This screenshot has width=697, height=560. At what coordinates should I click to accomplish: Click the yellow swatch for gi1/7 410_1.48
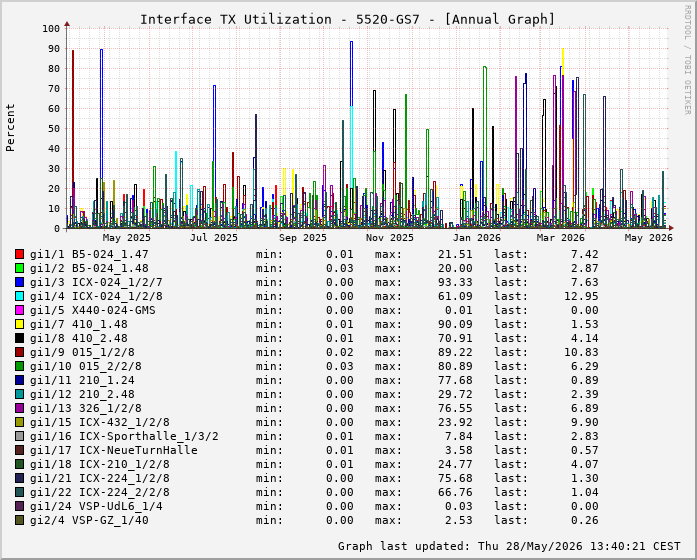point(19,324)
